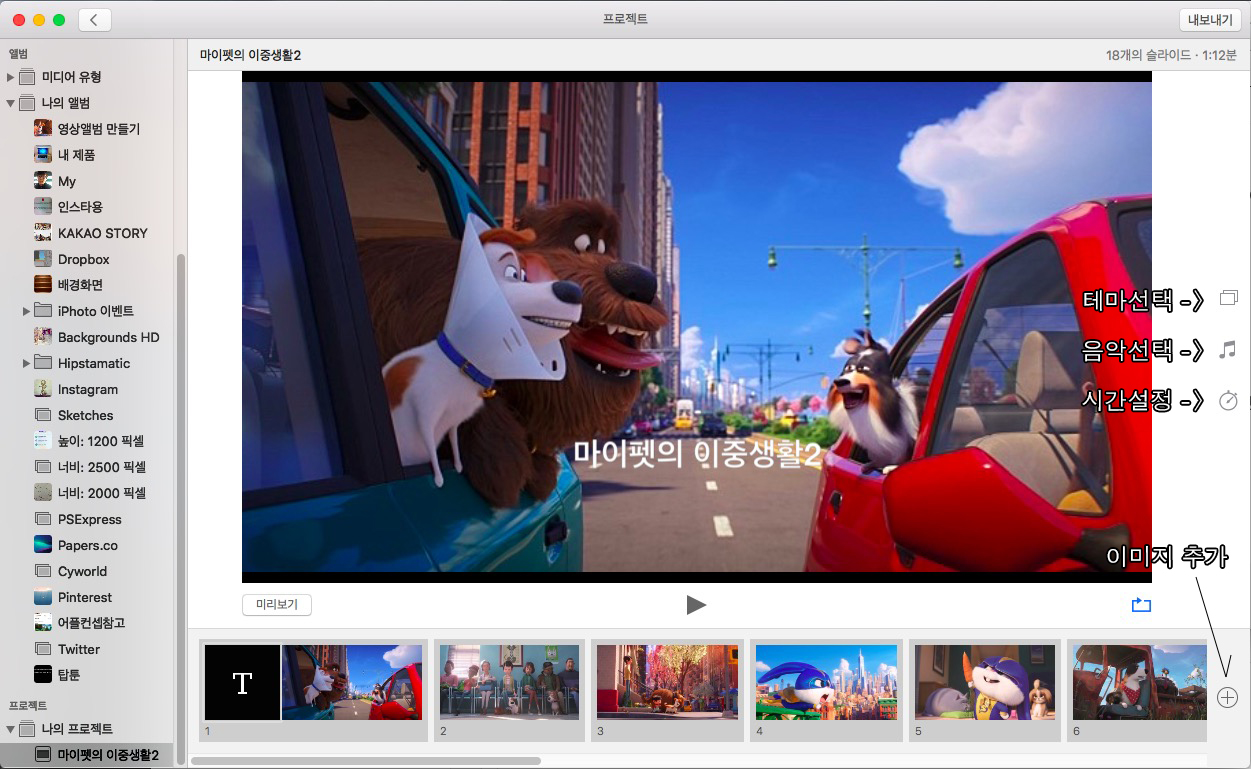
Task: Select the KAKAO STORY album icon
Action: point(43,233)
